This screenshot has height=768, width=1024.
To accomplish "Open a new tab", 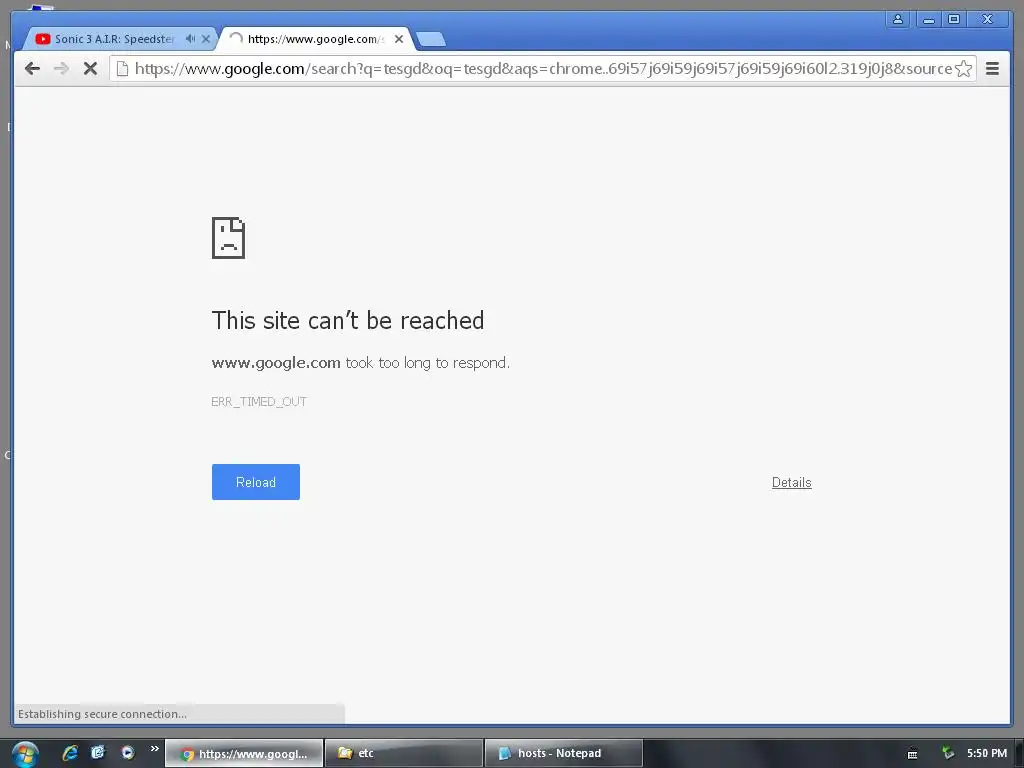I will [x=431, y=40].
